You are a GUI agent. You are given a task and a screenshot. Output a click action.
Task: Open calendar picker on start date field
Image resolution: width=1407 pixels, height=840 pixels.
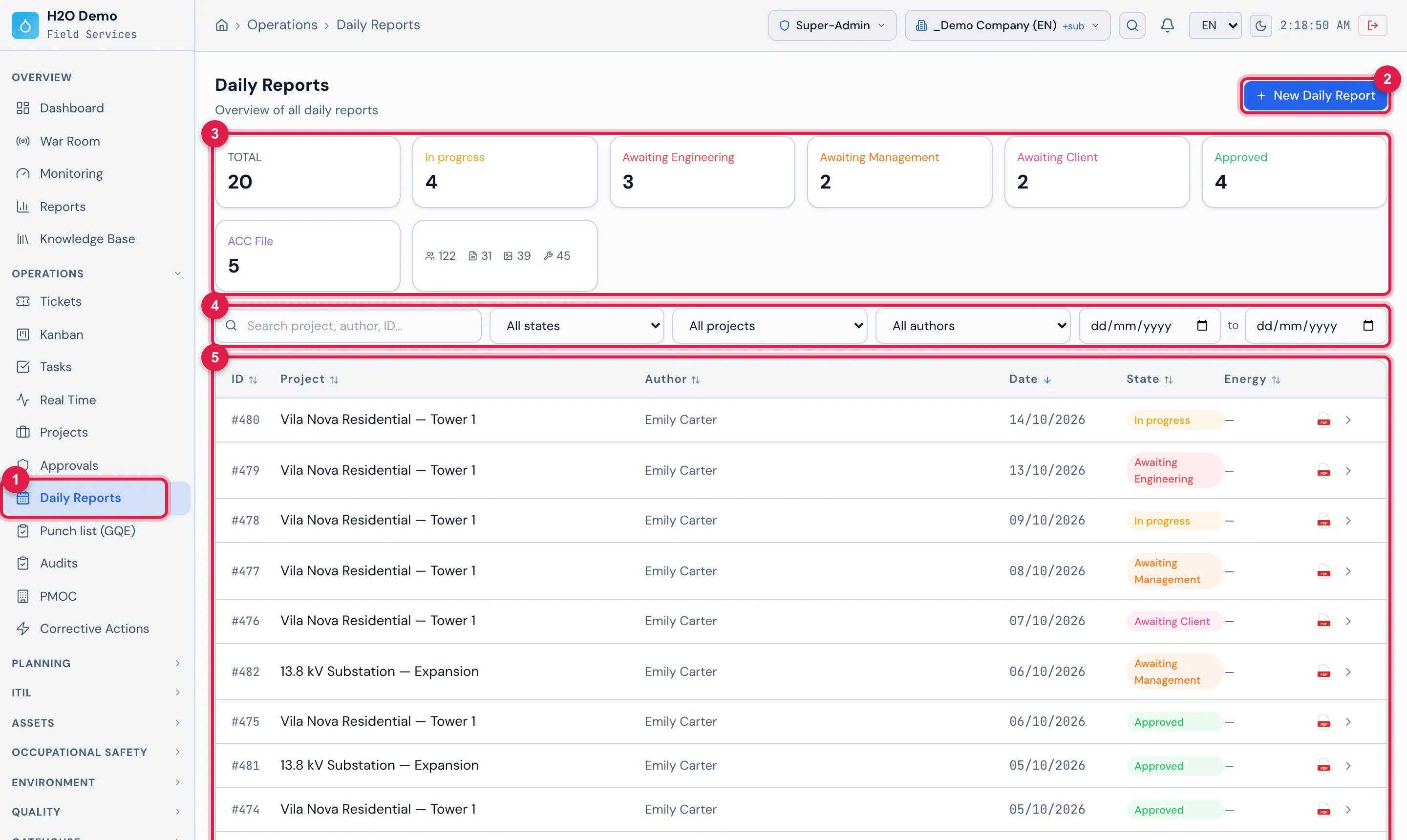[x=1202, y=325]
